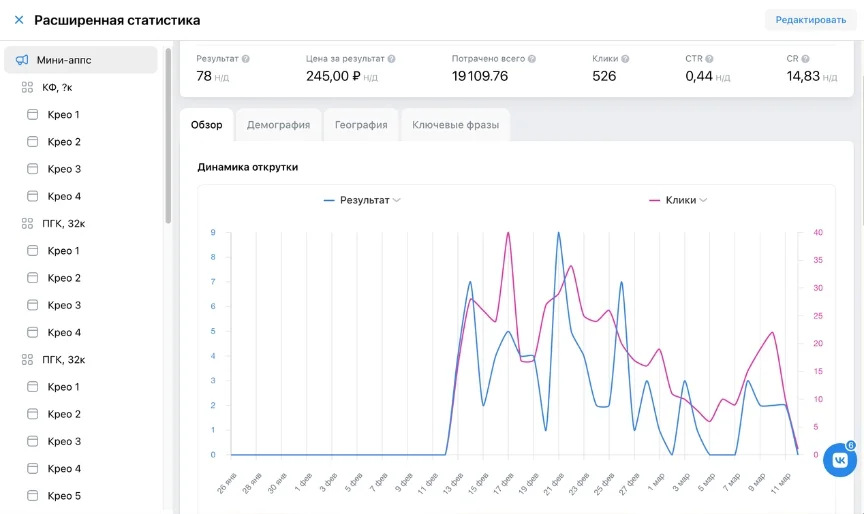
Task: Select Крео 3 in the first ПГК, 32к group
Action: tap(64, 305)
